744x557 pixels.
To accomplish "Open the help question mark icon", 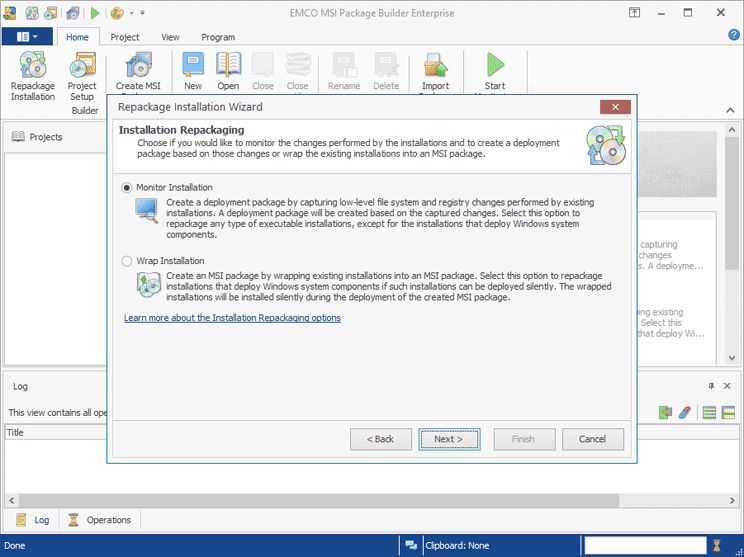I will [x=734, y=35].
